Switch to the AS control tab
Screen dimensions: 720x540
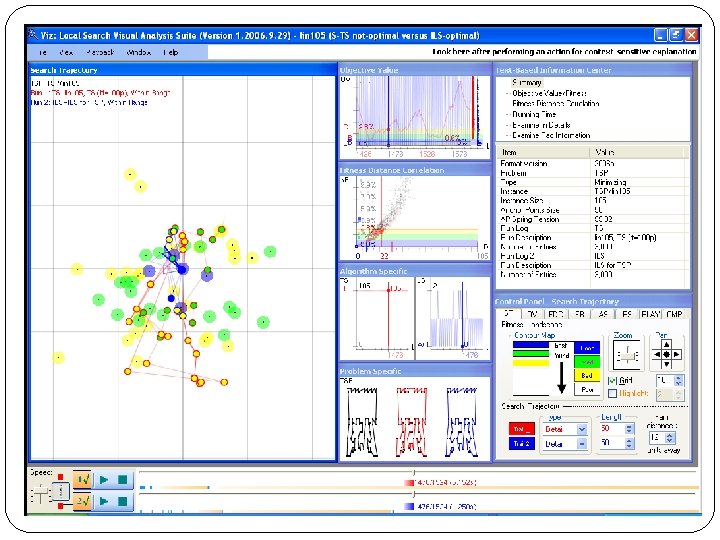tap(603, 315)
